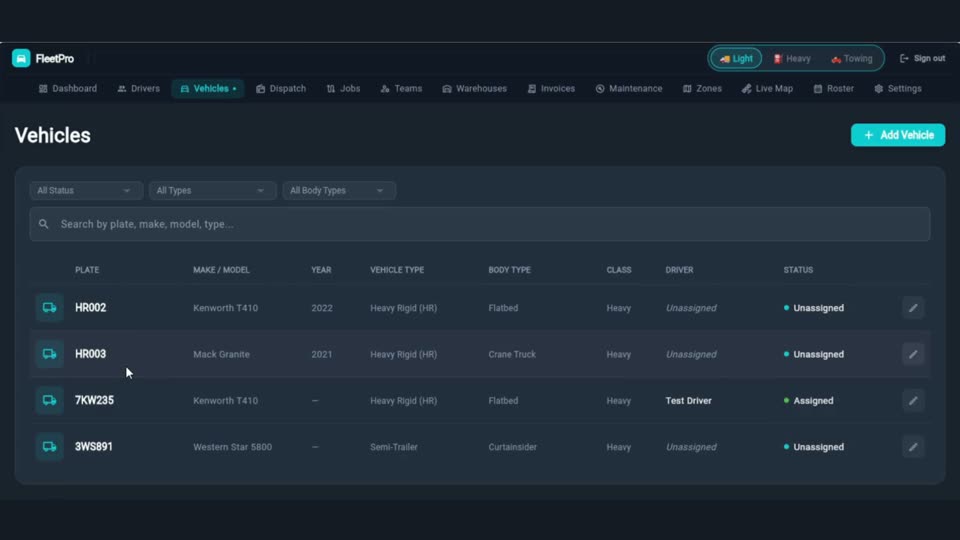Open the Maintenance tab
This screenshot has width=960, height=540.
point(629,89)
